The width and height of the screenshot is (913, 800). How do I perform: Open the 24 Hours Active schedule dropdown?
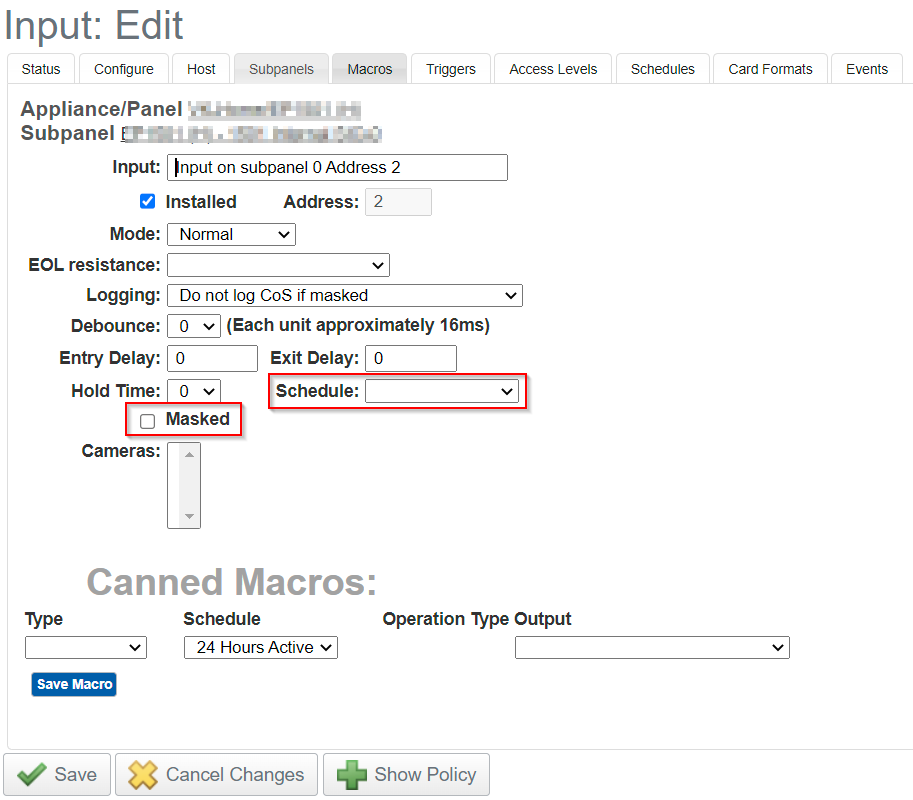tap(260, 647)
